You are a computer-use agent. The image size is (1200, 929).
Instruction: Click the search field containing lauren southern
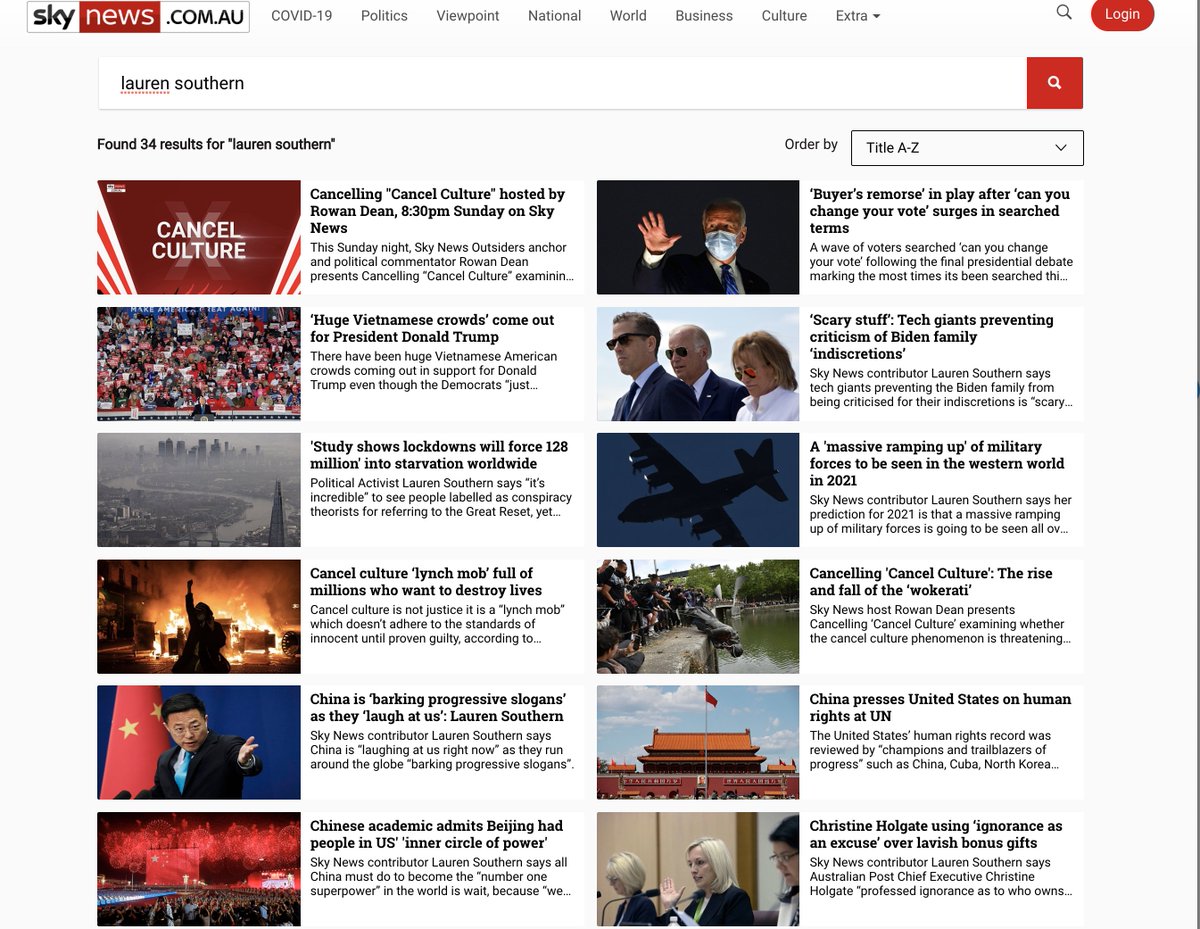(x=562, y=83)
